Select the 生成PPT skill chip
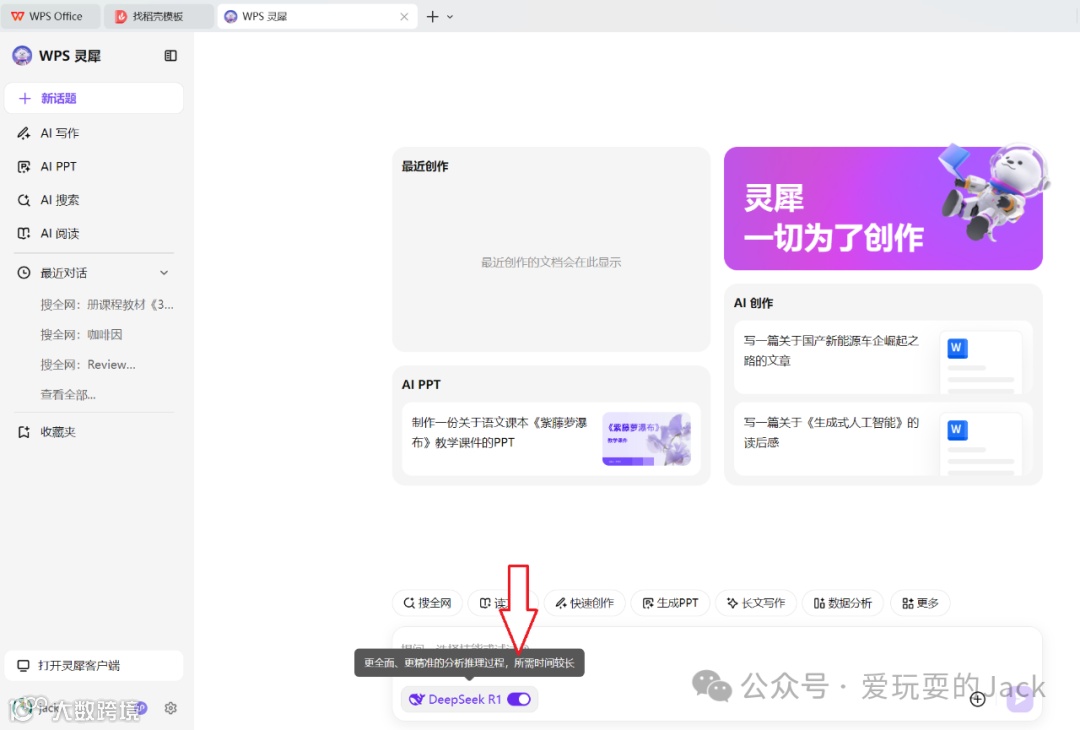 click(x=670, y=603)
